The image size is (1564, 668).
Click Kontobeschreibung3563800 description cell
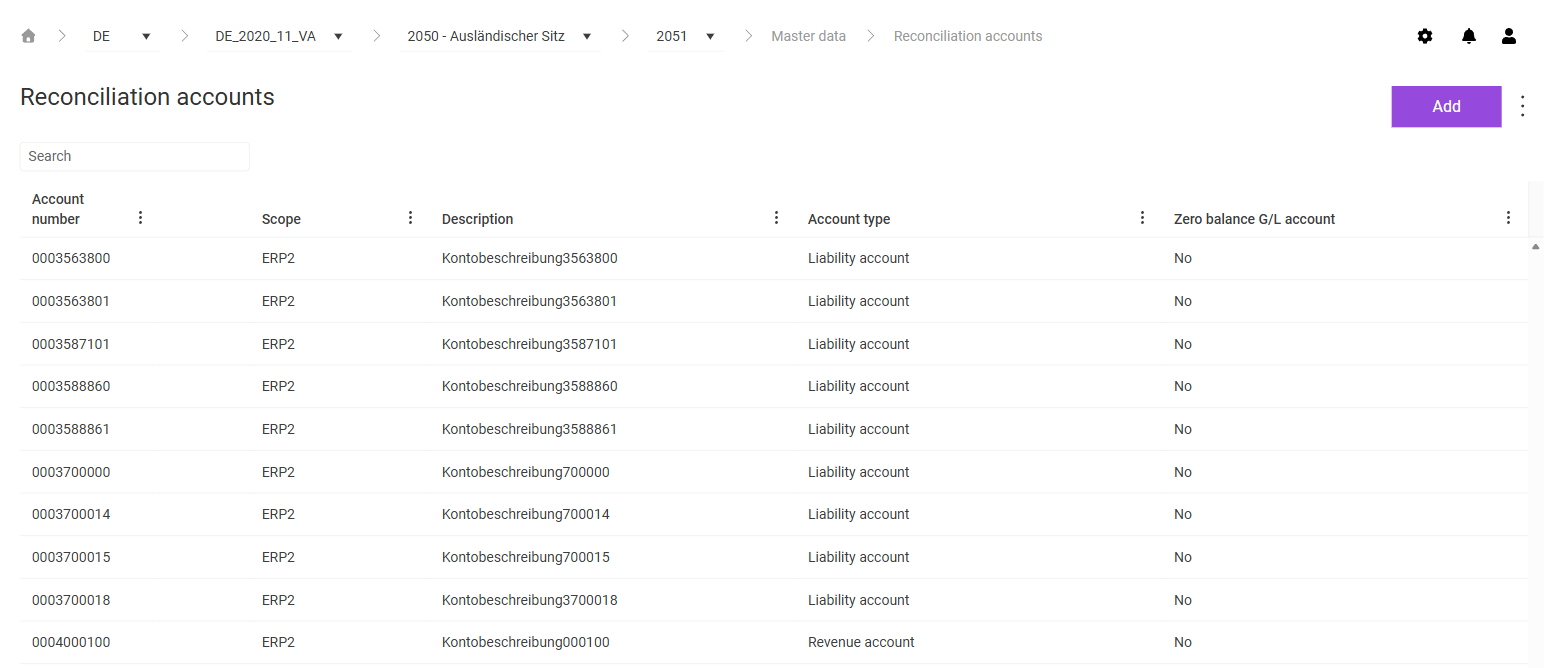530,258
